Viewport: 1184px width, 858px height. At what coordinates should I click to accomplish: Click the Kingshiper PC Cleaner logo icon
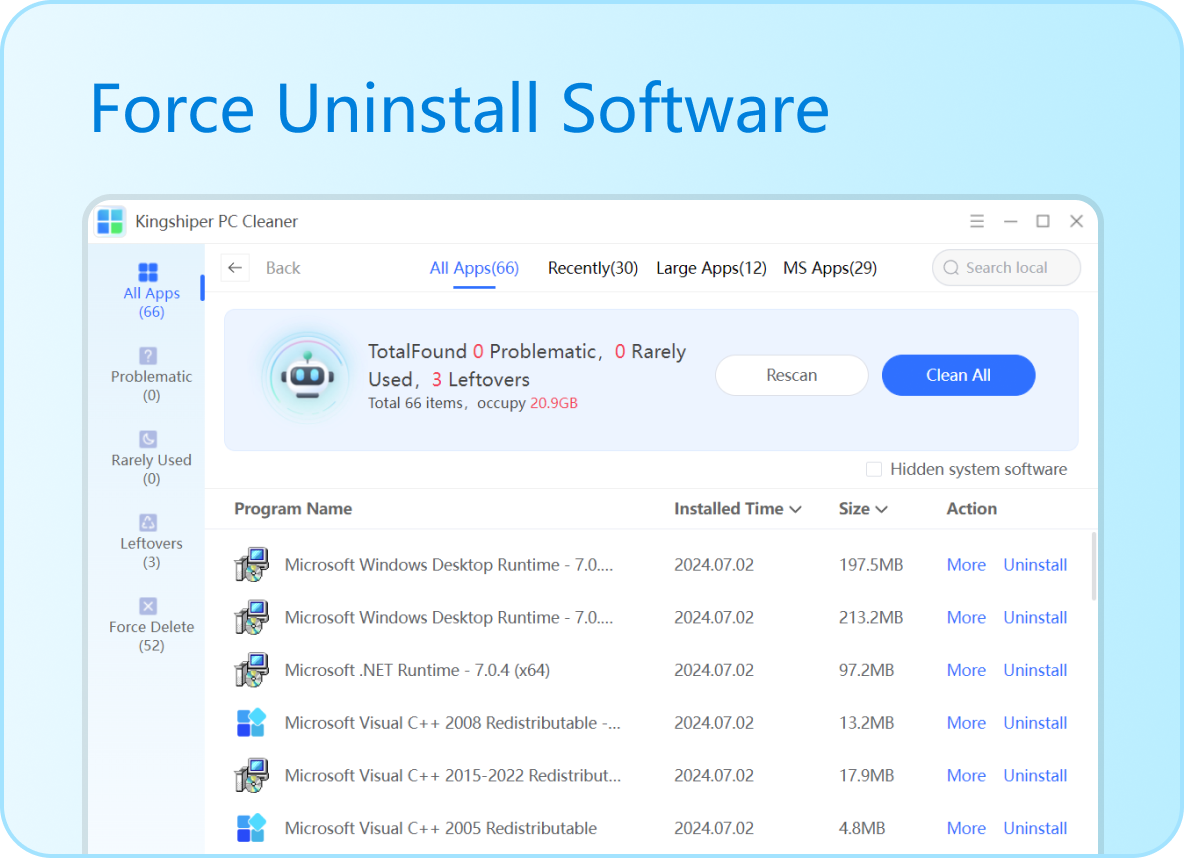coord(110,221)
